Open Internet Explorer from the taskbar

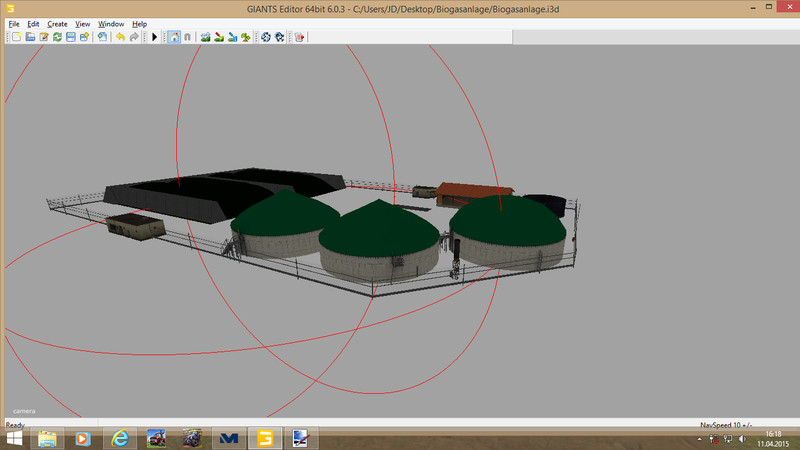(120, 438)
